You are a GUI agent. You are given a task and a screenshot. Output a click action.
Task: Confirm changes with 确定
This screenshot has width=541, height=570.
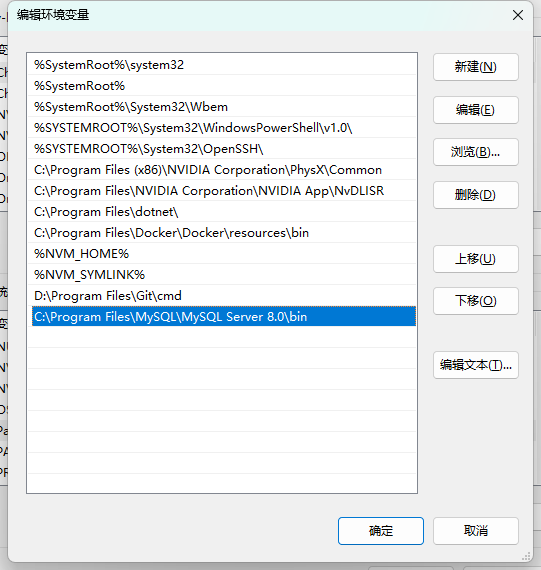[381, 531]
